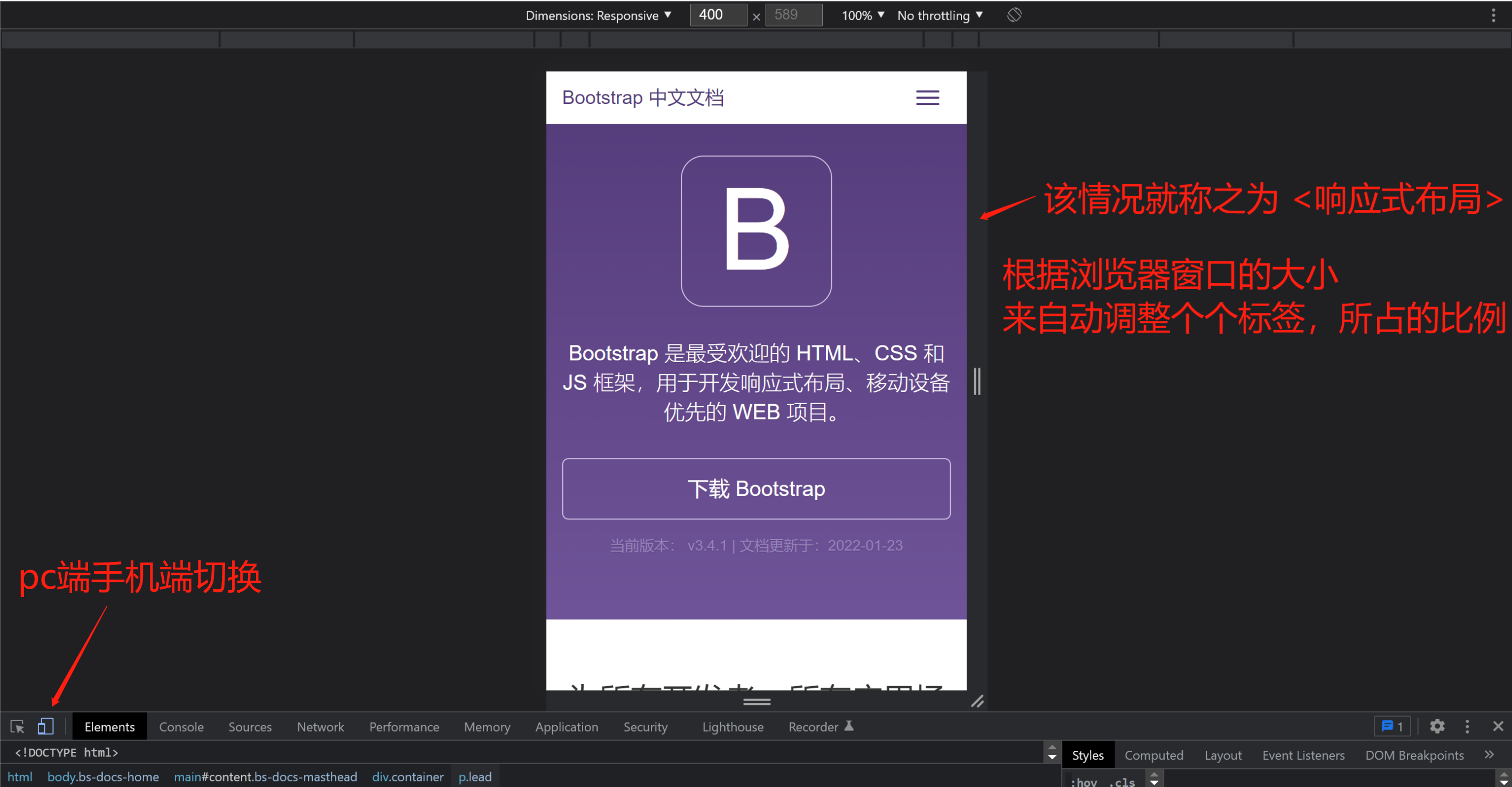Open the Network tab
Image resolution: width=1512 pixels, height=787 pixels.
point(321,727)
